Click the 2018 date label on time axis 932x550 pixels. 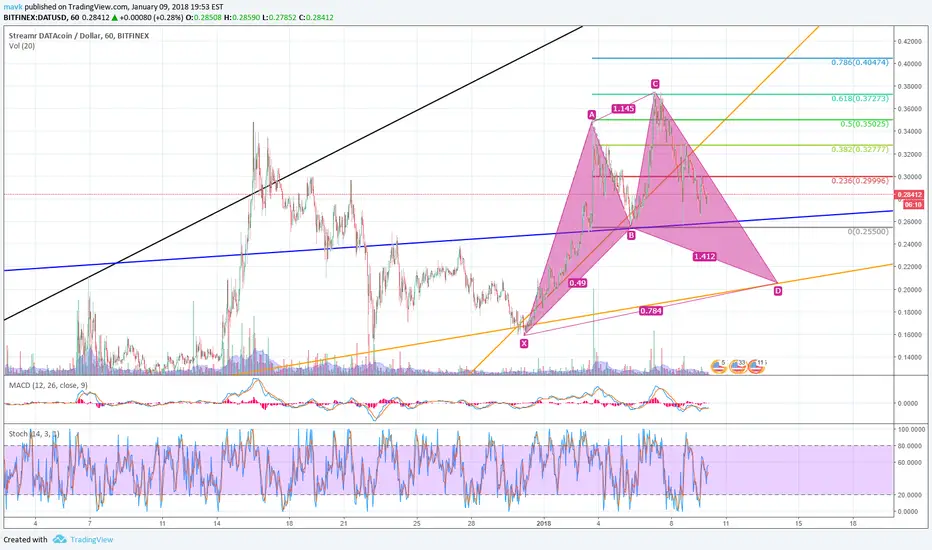[x=544, y=524]
